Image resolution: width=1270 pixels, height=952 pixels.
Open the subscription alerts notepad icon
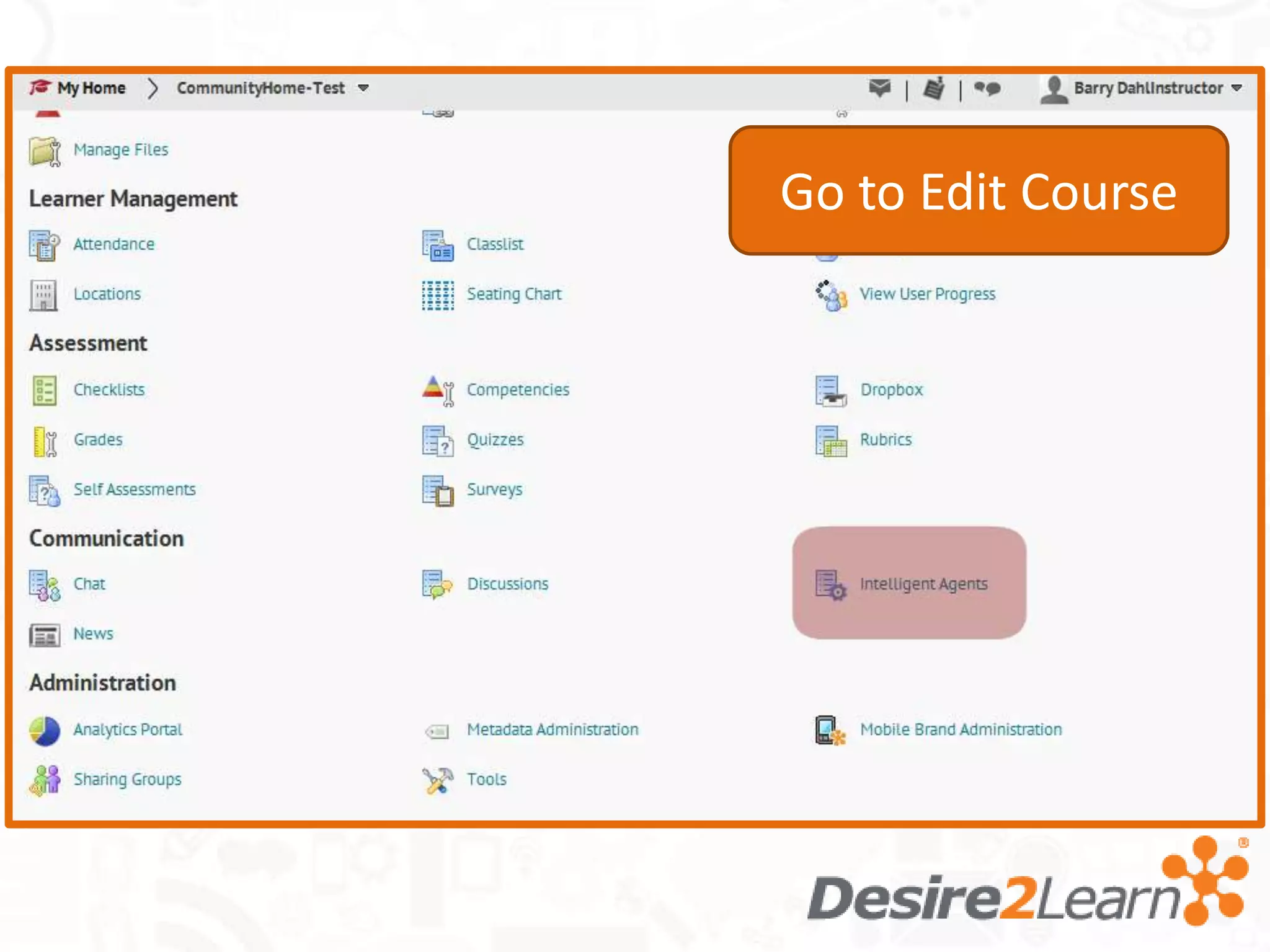pyautogui.click(x=933, y=89)
